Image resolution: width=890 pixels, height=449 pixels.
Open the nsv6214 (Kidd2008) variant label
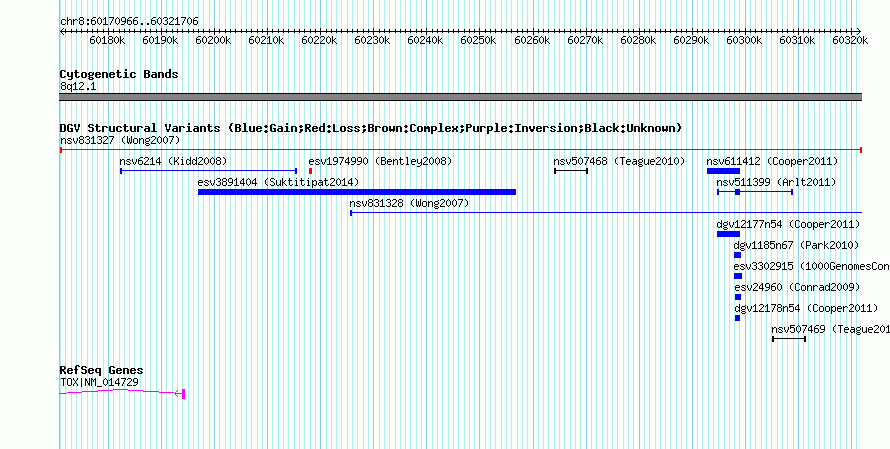pyautogui.click(x=173, y=161)
